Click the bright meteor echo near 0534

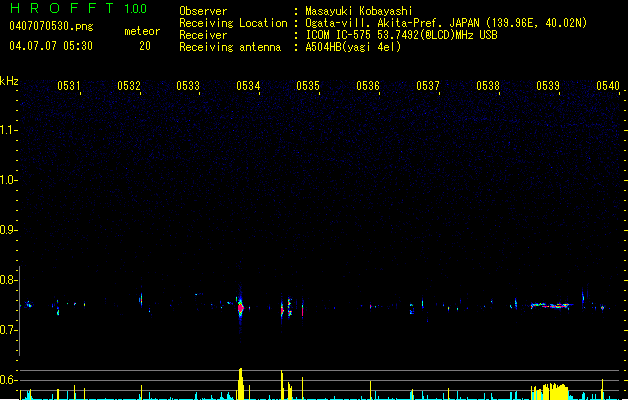(x=240, y=308)
